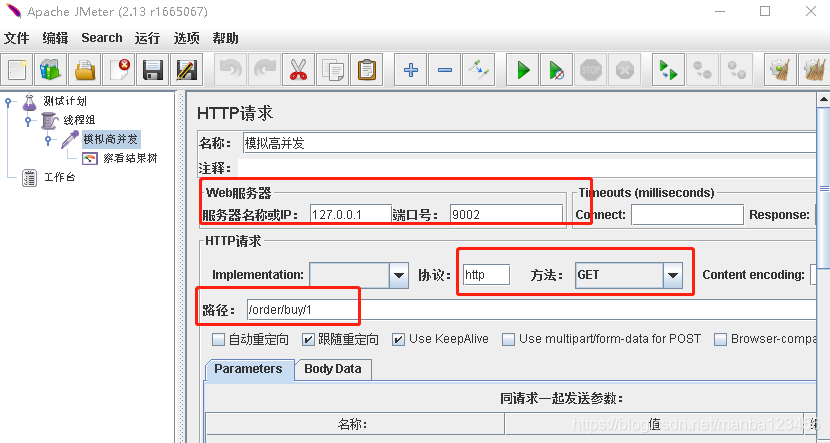Open the 运行 menu

(x=147, y=38)
